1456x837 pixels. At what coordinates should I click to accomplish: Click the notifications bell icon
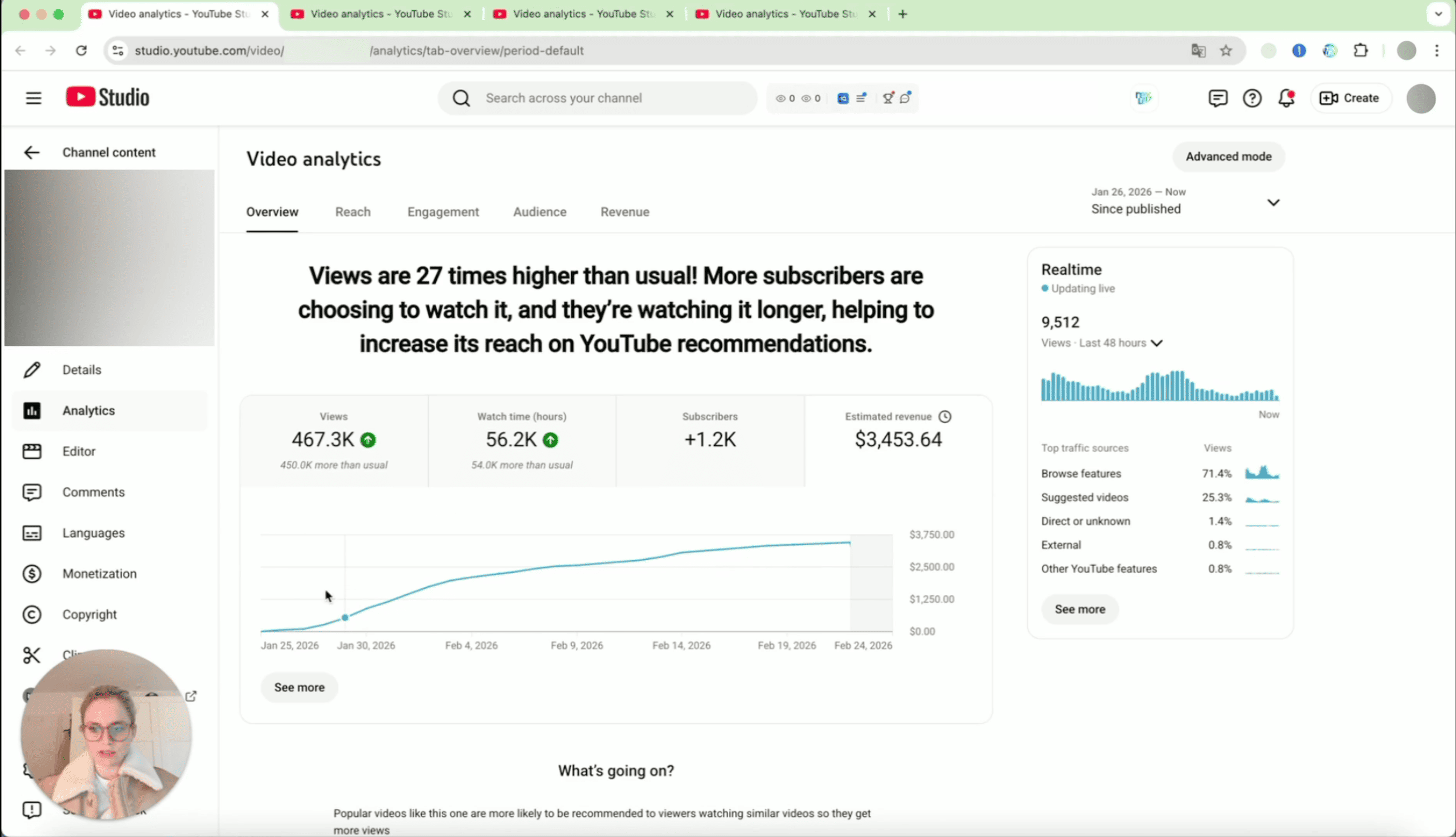click(x=1286, y=98)
